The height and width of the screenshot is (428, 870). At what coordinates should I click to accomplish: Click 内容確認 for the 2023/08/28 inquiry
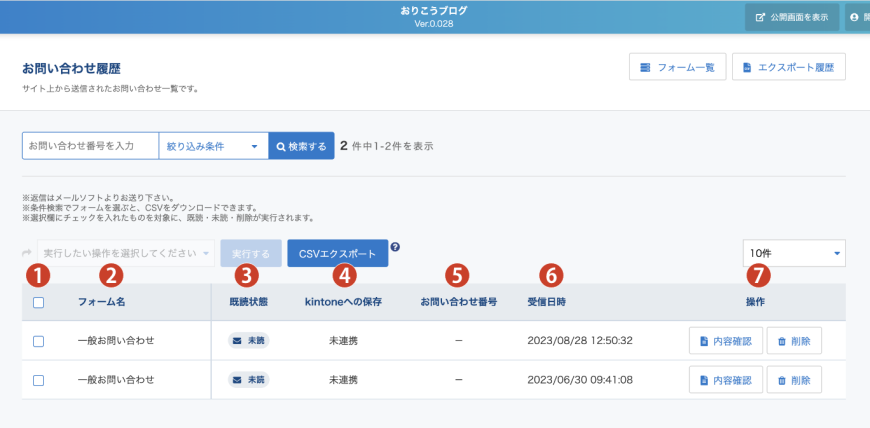tap(725, 341)
